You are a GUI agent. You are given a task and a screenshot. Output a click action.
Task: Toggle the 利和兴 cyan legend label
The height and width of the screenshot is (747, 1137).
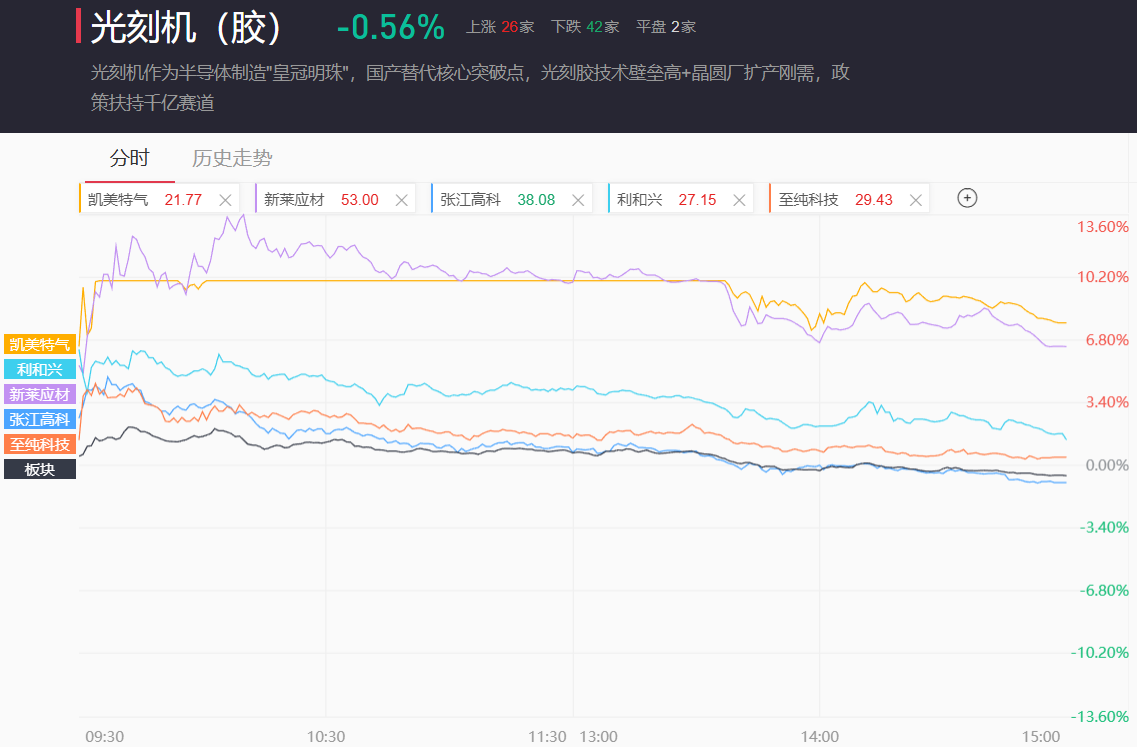click(40, 369)
